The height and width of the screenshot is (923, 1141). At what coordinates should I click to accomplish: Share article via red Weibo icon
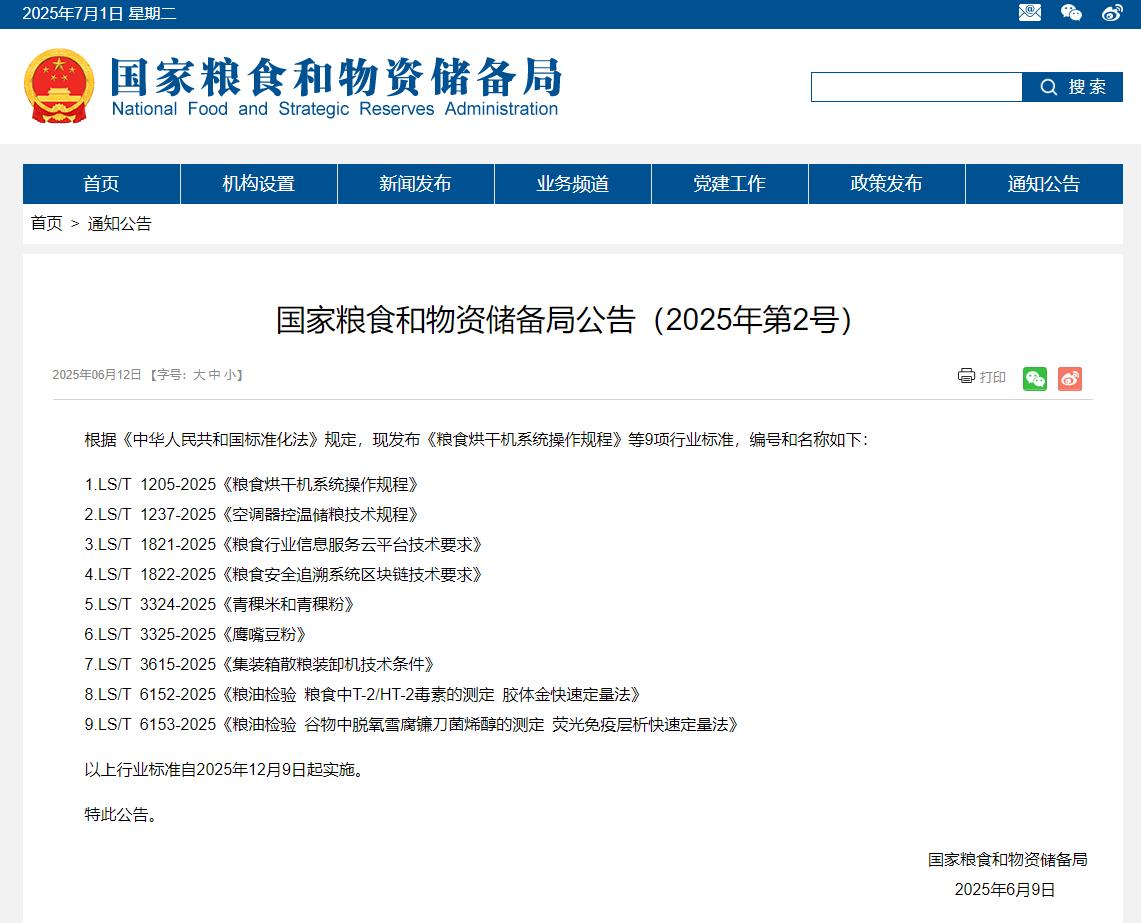(1070, 379)
